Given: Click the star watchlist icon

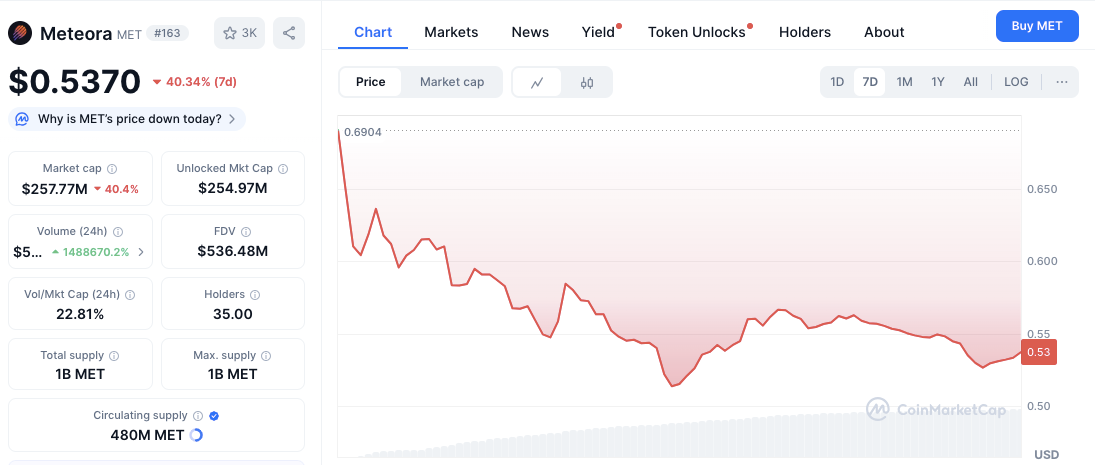Looking at the screenshot, I should pos(230,33).
